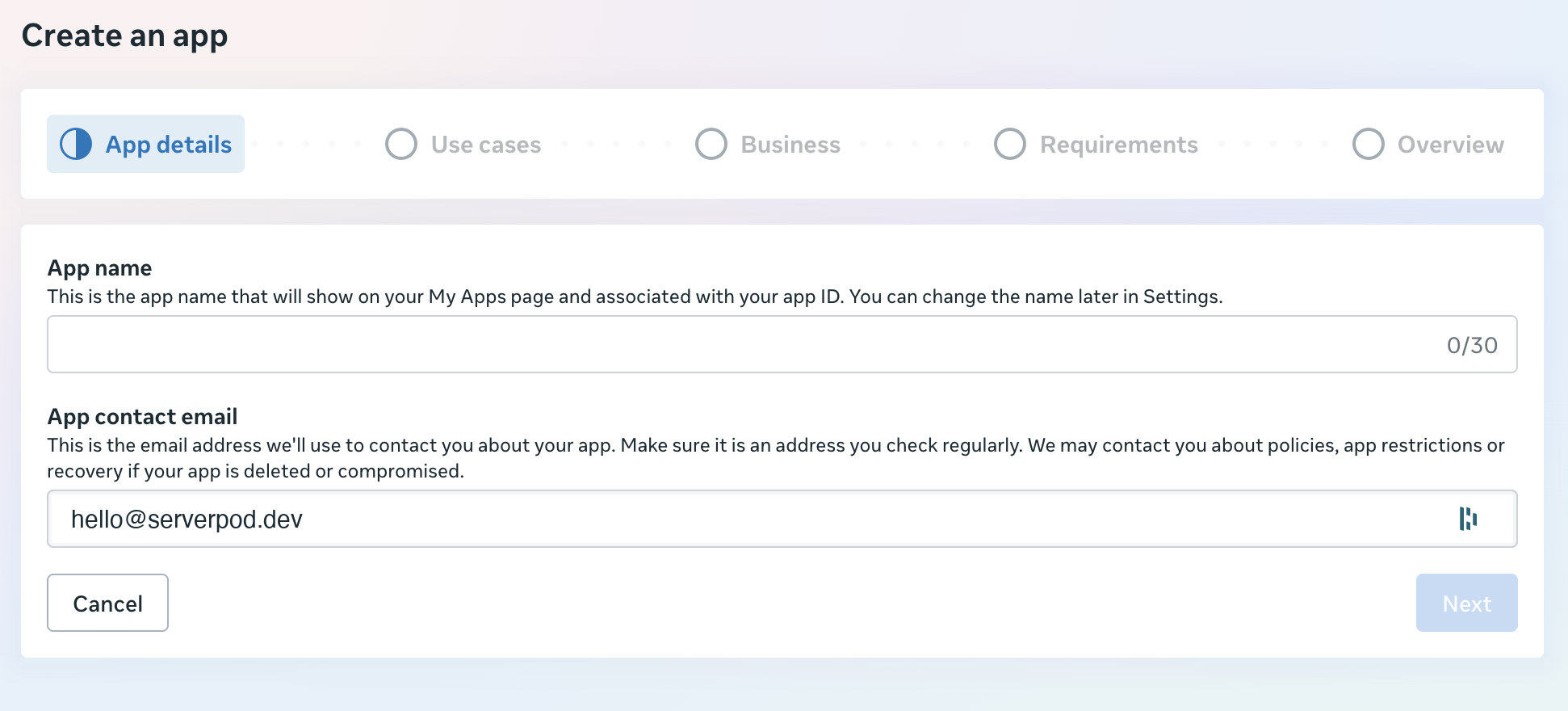Click the app name description sentence

[635, 297]
